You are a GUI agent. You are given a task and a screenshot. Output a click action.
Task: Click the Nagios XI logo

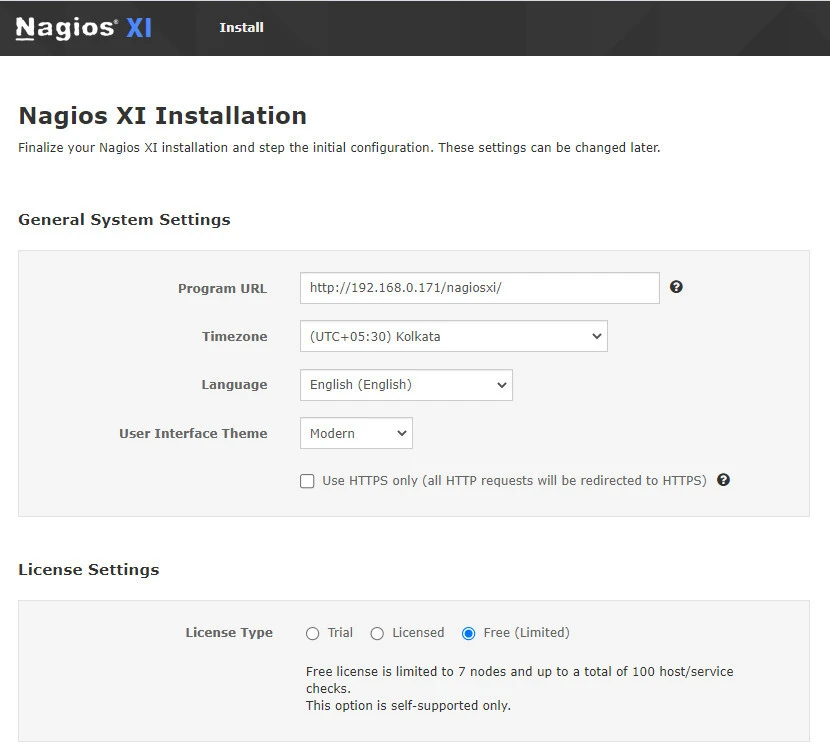84,28
